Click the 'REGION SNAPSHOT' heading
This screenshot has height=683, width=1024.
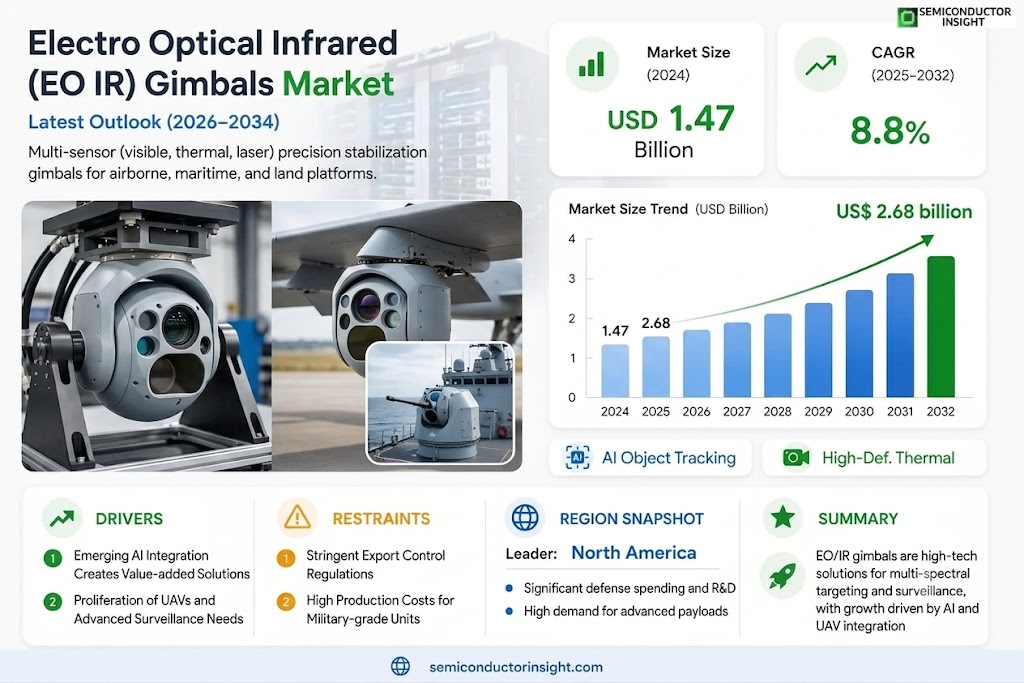click(x=632, y=518)
